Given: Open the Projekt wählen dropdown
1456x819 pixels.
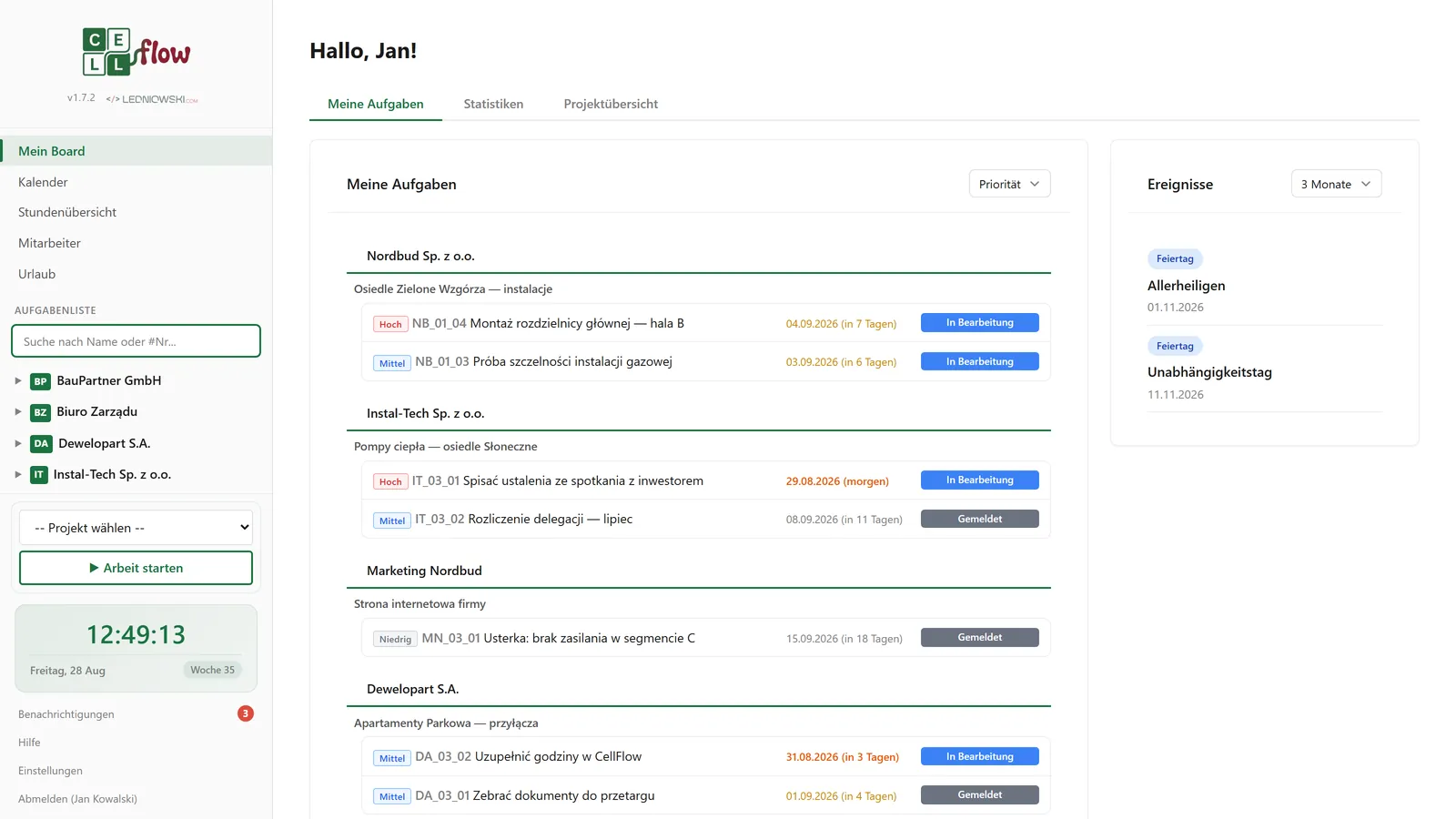Looking at the screenshot, I should coord(136,528).
